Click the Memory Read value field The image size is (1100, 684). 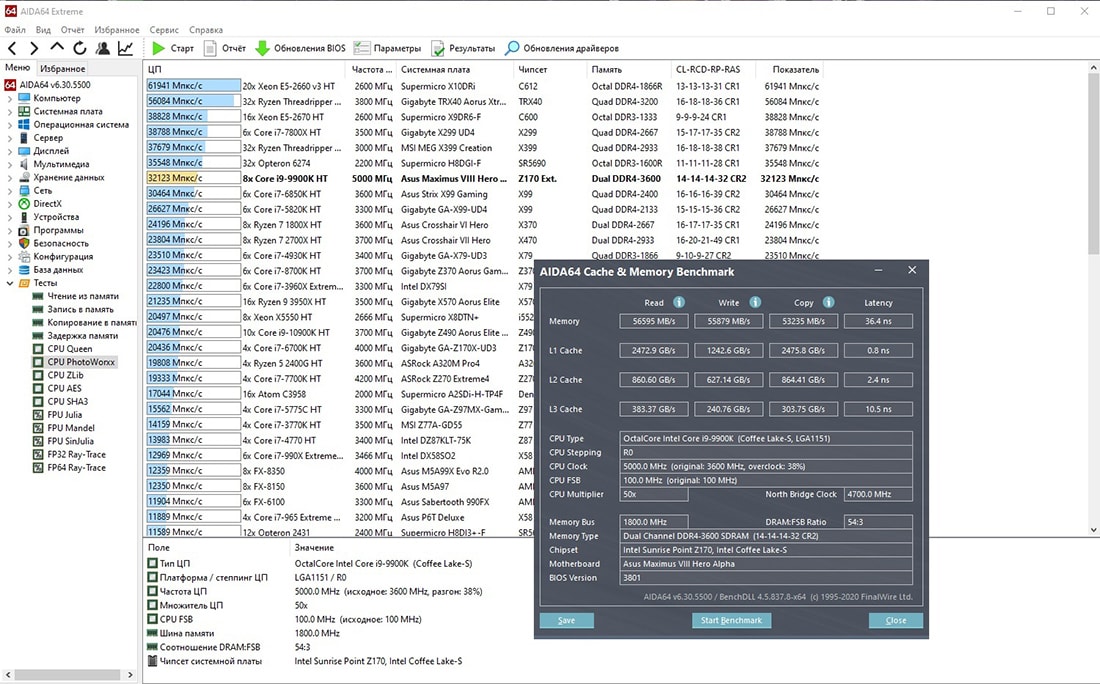pos(656,322)
